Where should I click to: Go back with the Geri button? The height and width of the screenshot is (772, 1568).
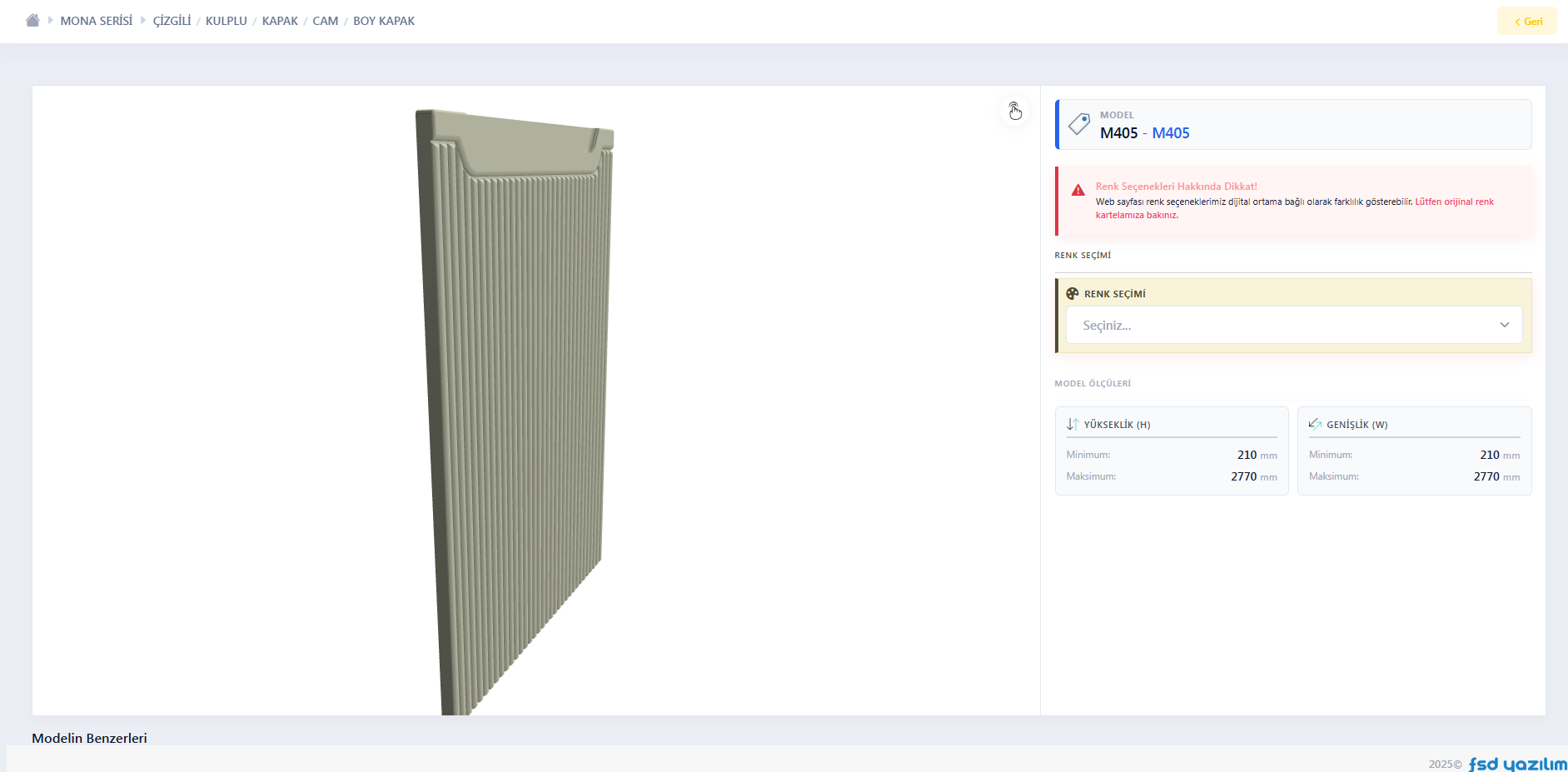[x=1527, y=21]
